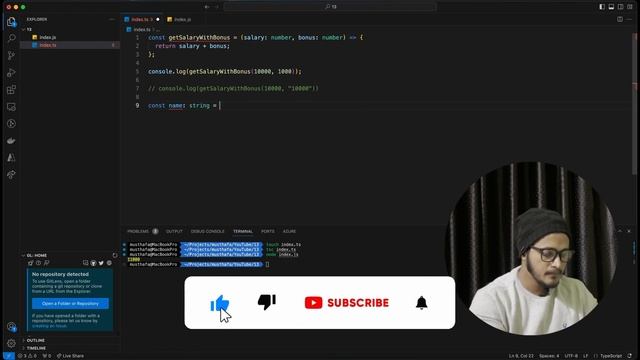Go back with the title bar arrow
The height and width of the screenshot is (360, 640).
(x=207, y=7)
